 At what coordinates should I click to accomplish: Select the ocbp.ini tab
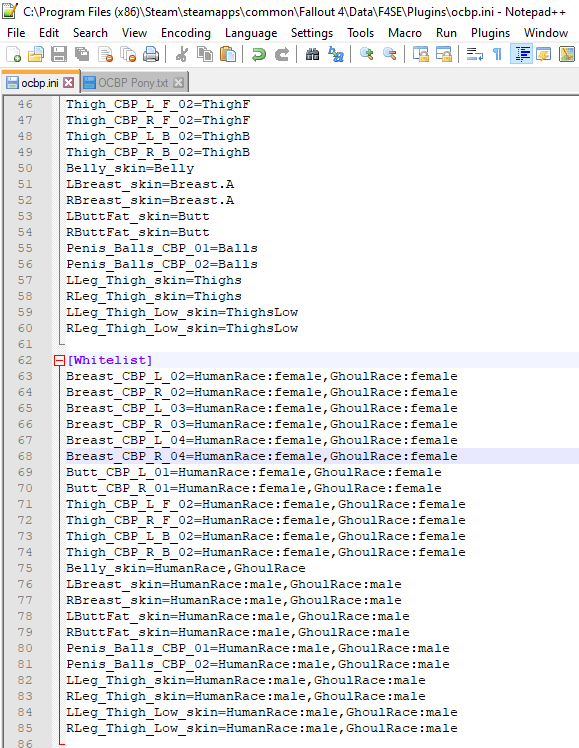click(x=40, y=83)
